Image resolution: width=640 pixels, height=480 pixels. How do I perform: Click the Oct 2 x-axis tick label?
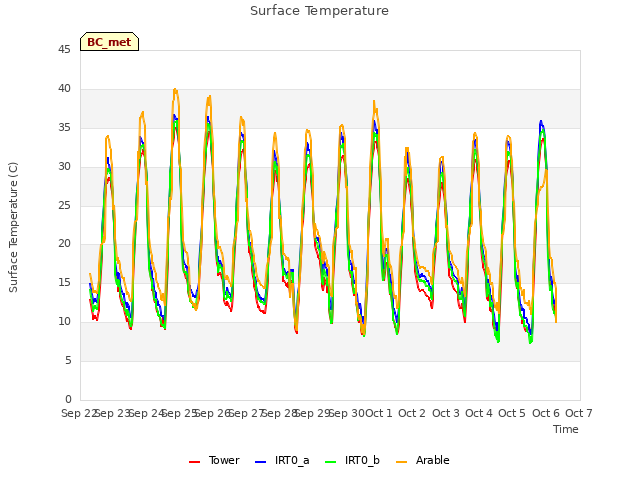(412, 413)
